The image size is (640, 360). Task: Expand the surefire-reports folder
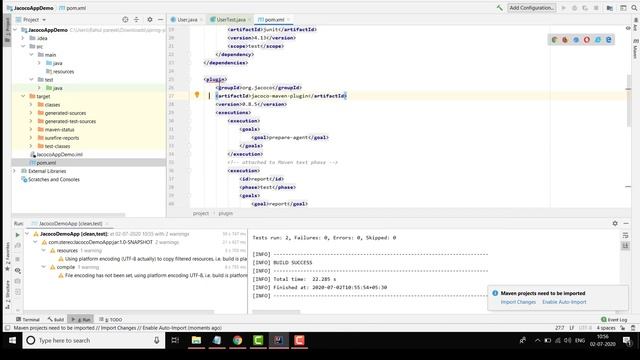[31, 138]
